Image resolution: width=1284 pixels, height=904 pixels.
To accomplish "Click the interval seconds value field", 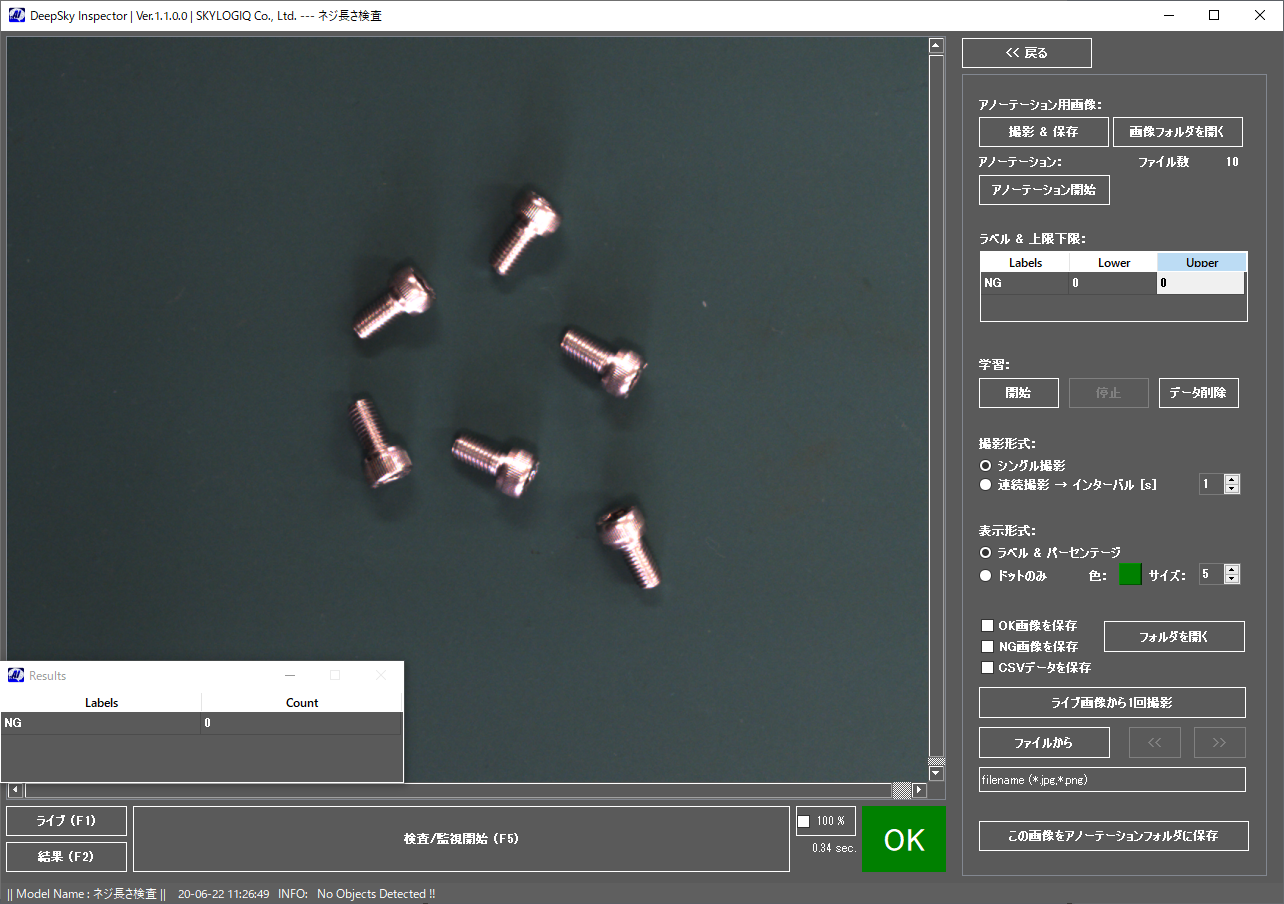I will point(1211,484).
